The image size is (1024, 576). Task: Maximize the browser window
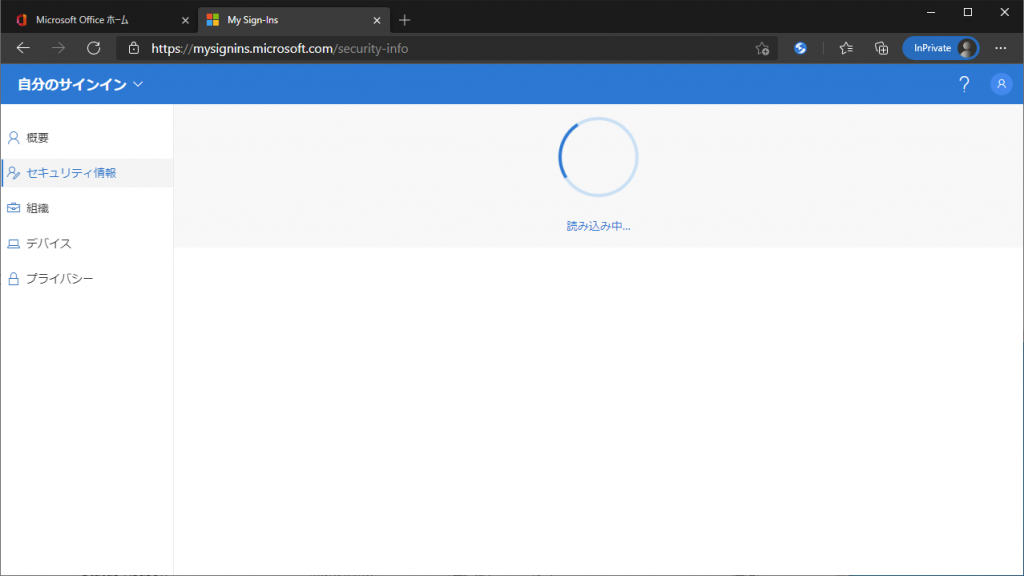[968, 12]
